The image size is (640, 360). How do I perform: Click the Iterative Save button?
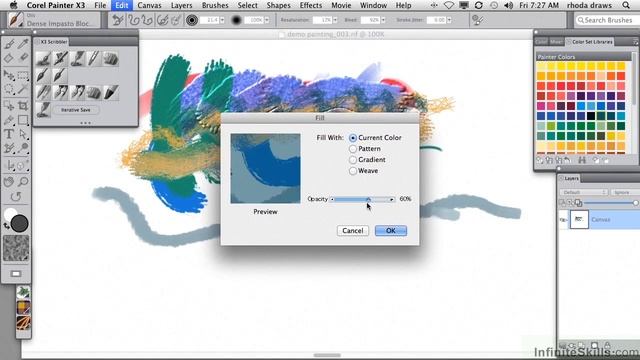tap(76, 110)
